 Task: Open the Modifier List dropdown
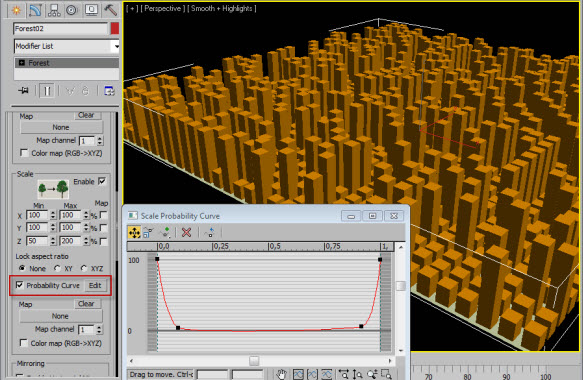click(x=116, y=46)
